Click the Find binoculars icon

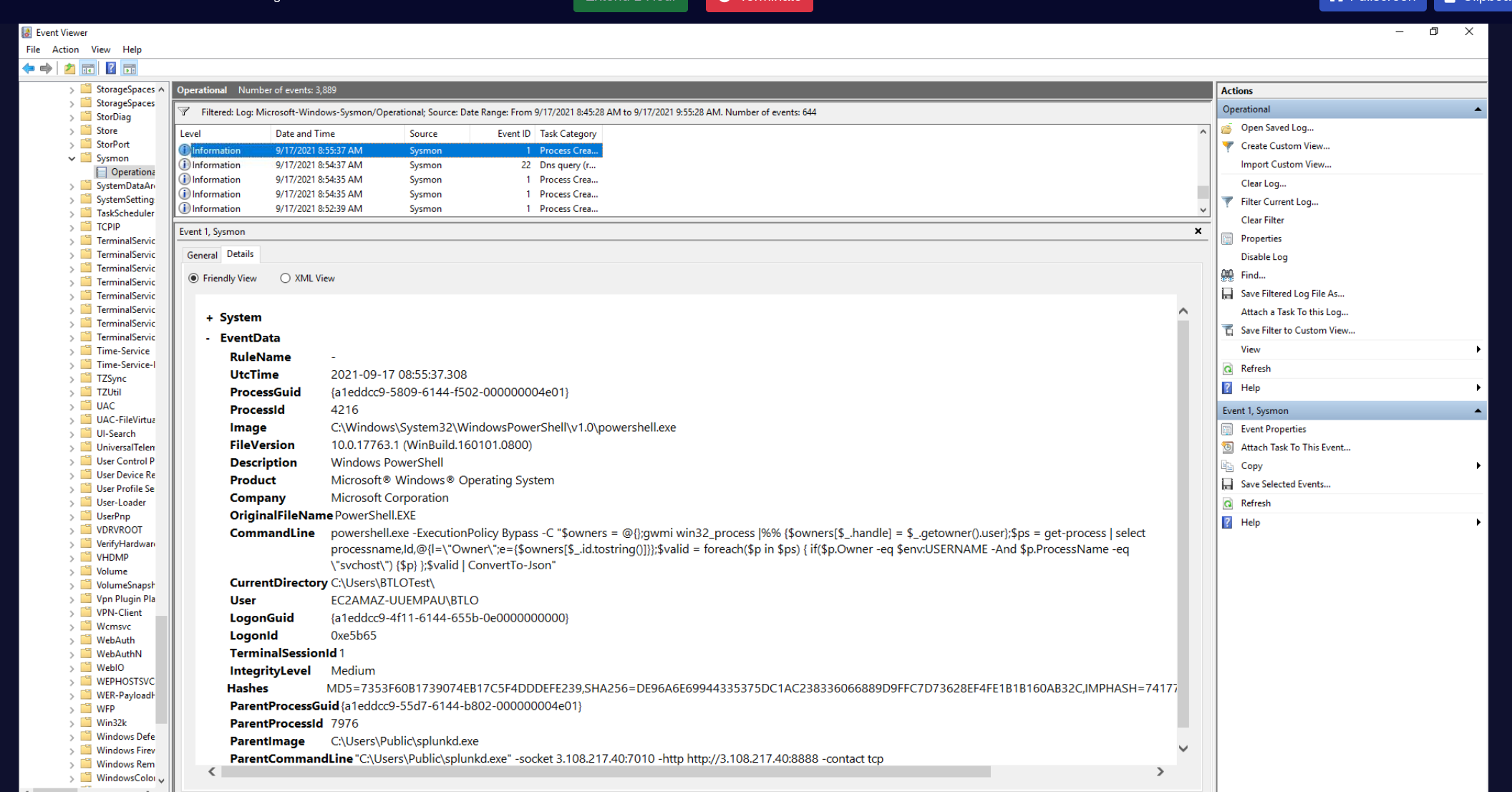[1227, 275]
